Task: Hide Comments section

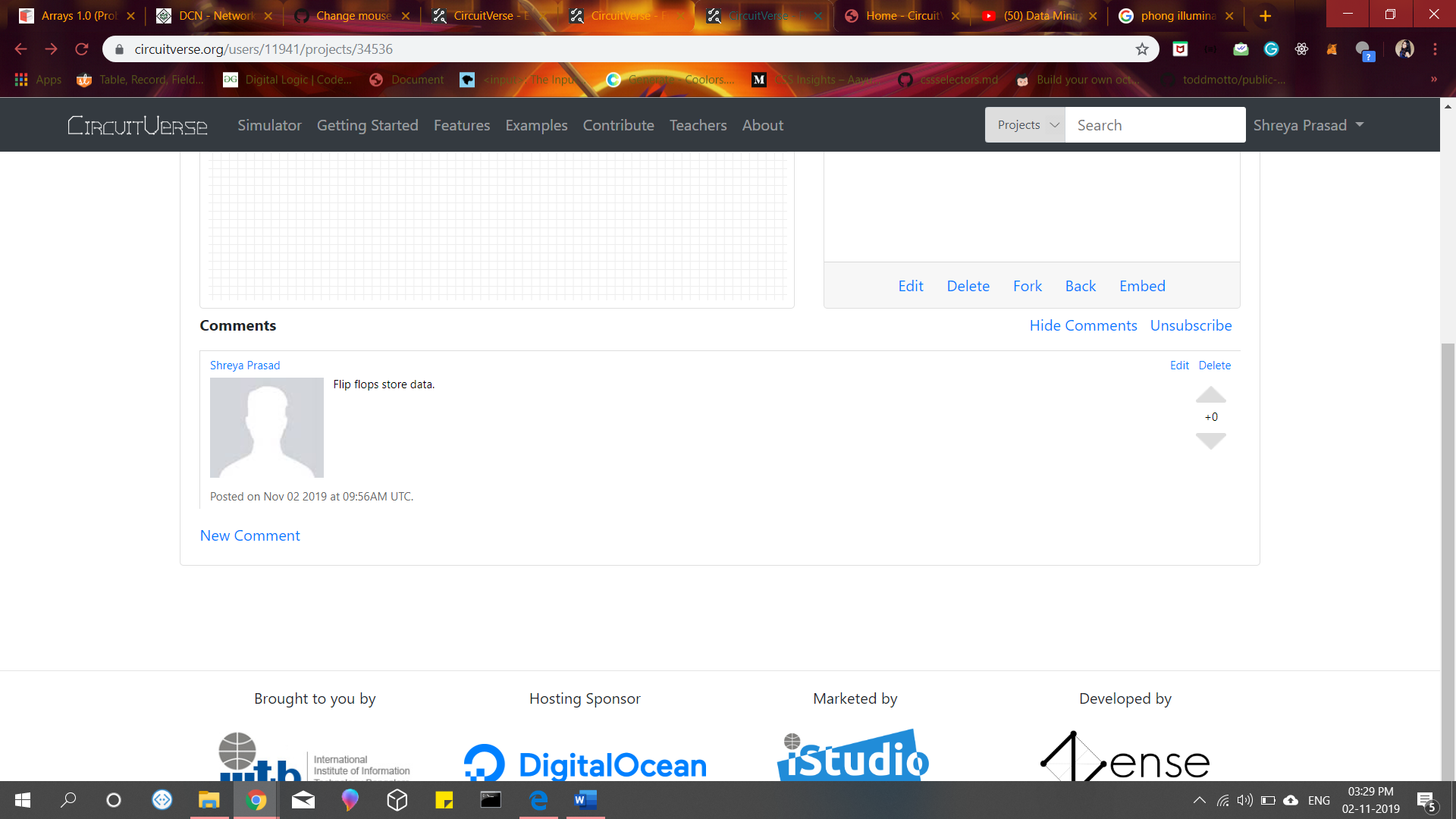Action: tap(1083, 325)
